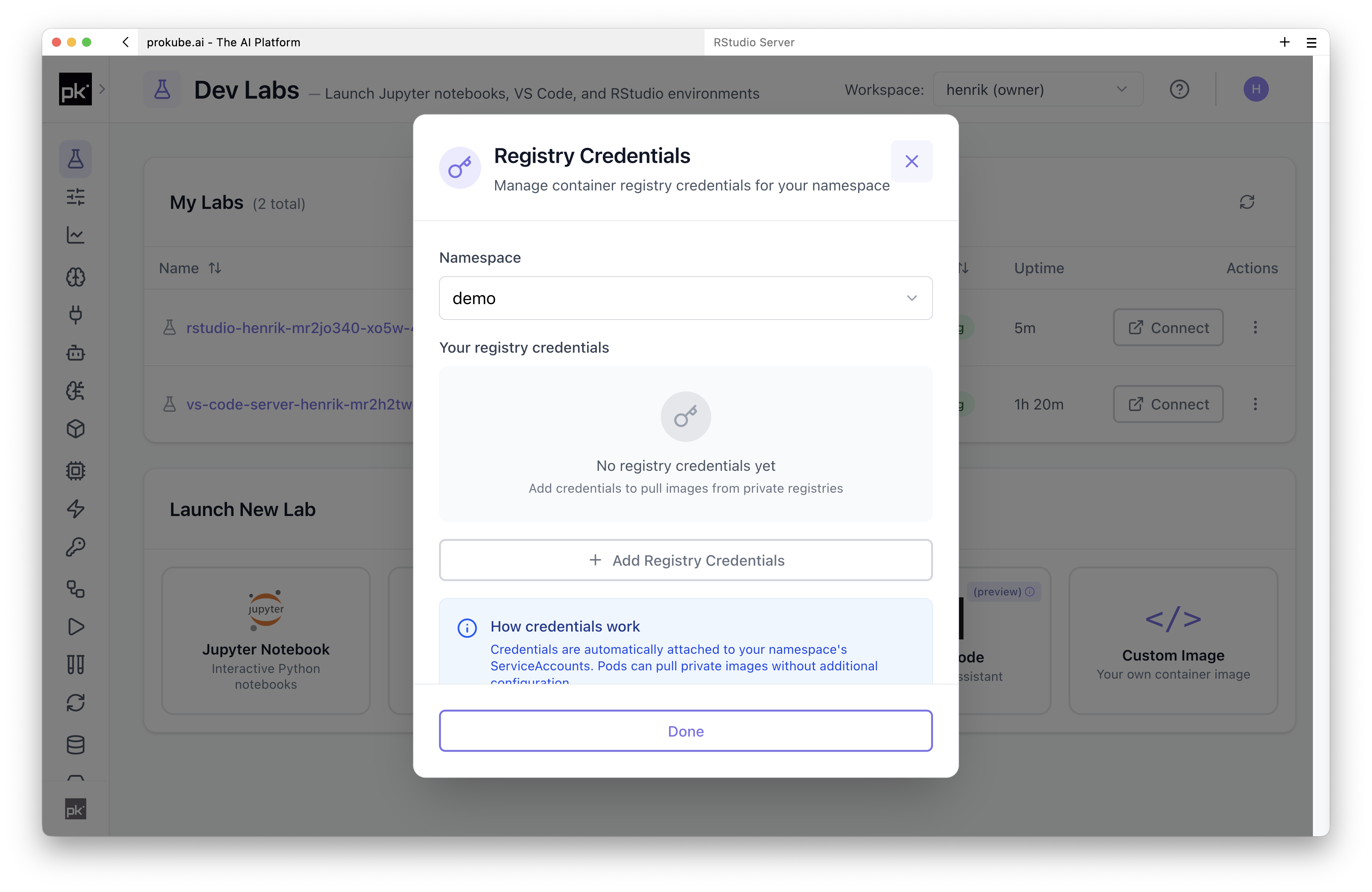Expand the sidebar with chevron next to logo
The image size is (1372, 892).
102,89
